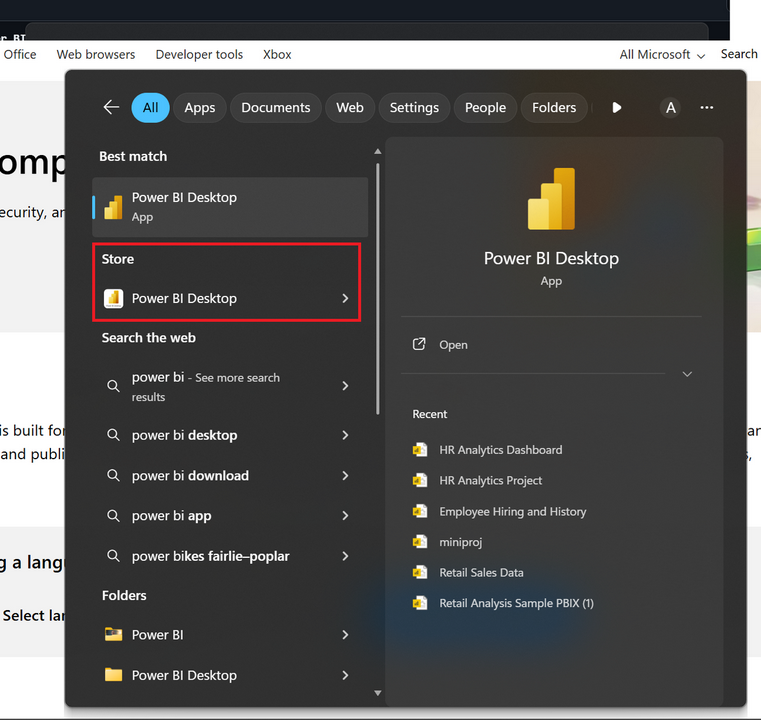Click search icon beside 'power bi app'
Image resolution: width=761 pixels, height=720 pixels.
113,516
